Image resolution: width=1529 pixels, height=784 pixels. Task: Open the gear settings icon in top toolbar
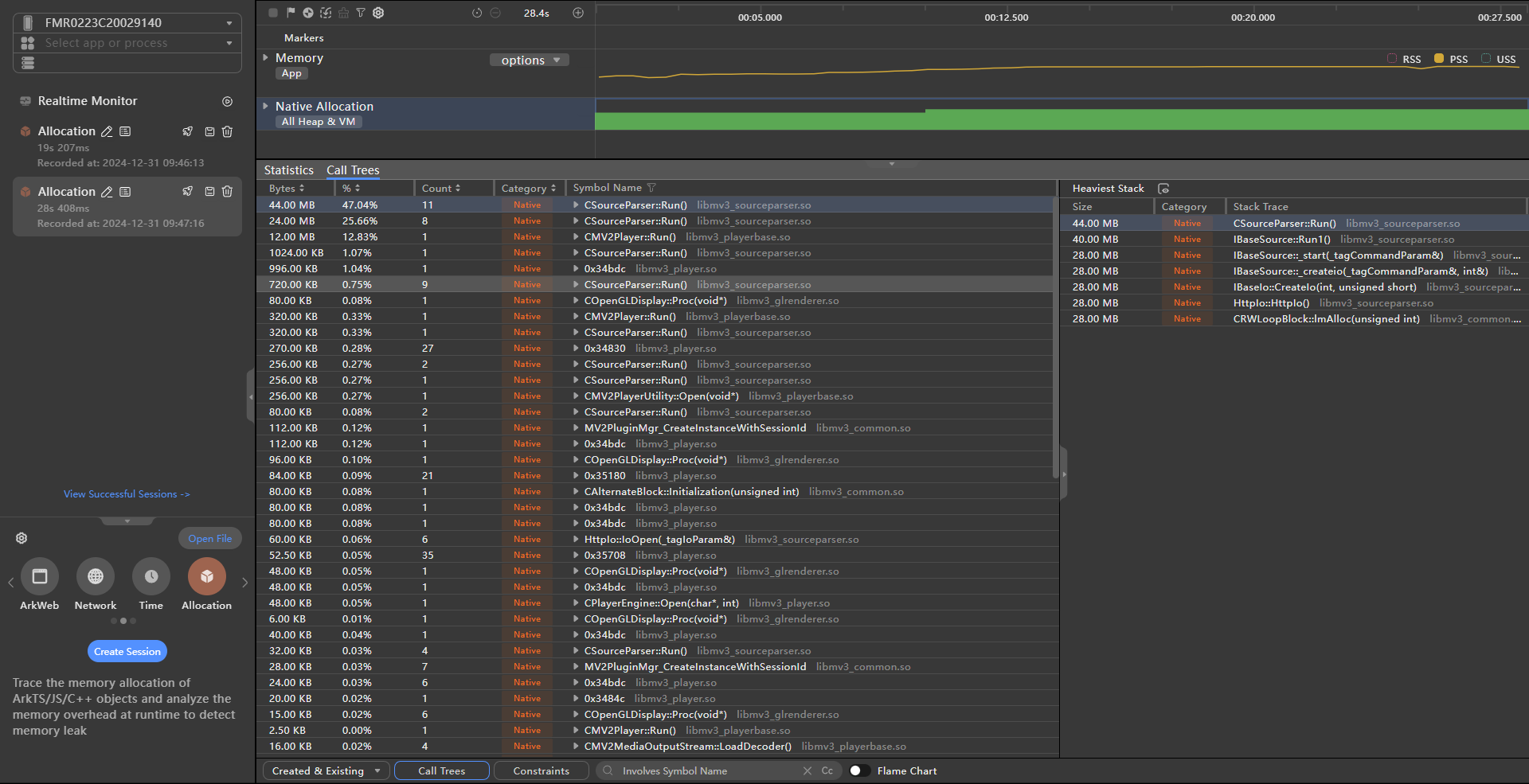tap(378, 13)
